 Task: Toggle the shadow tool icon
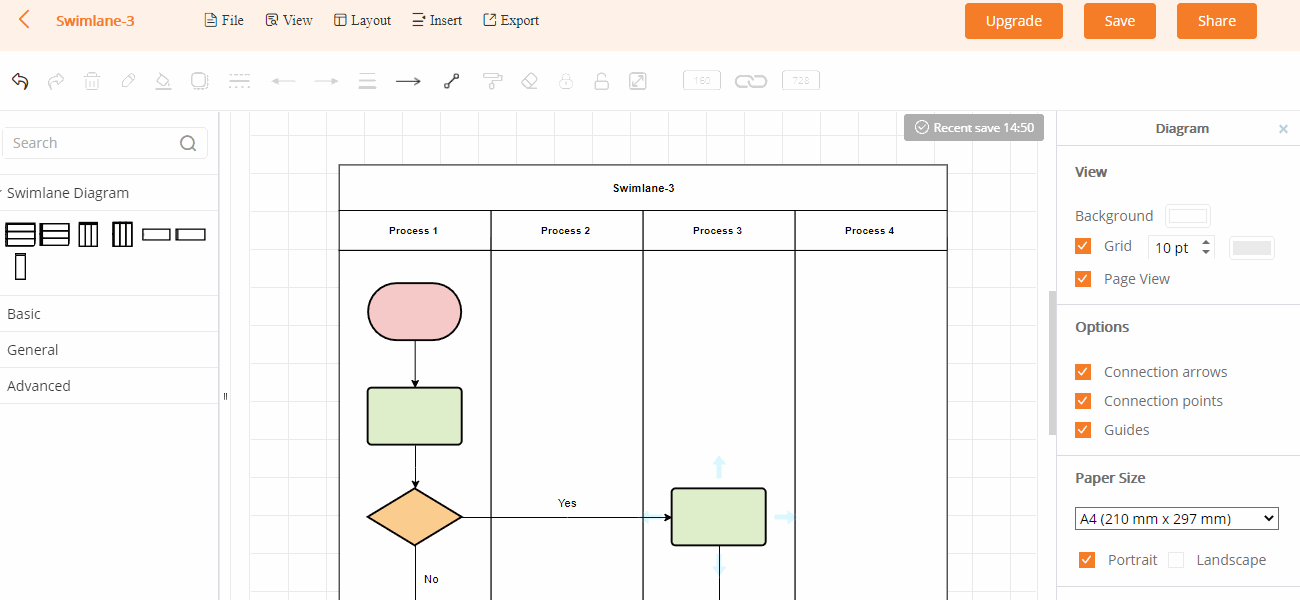pos(200,81)
